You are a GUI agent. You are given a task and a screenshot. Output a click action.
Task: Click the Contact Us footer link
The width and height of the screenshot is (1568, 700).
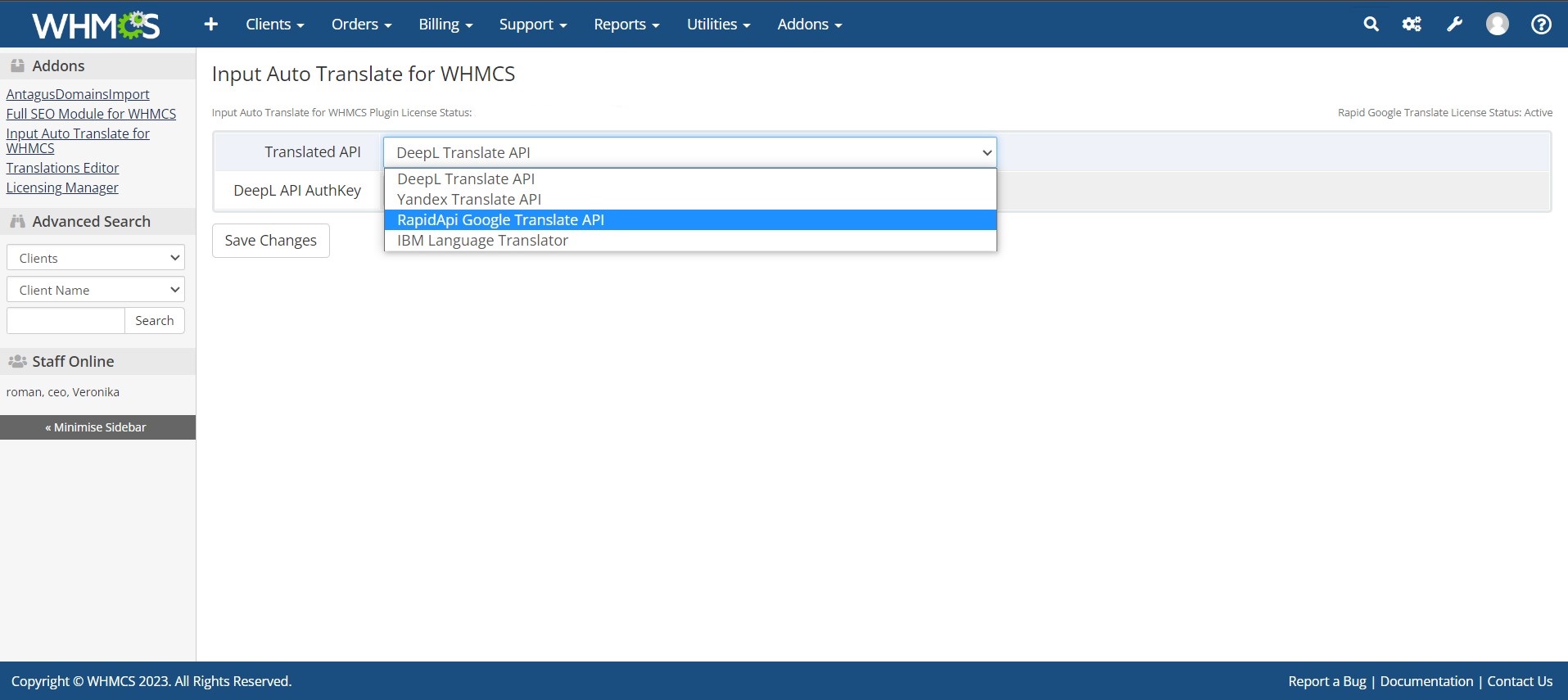1520,681
